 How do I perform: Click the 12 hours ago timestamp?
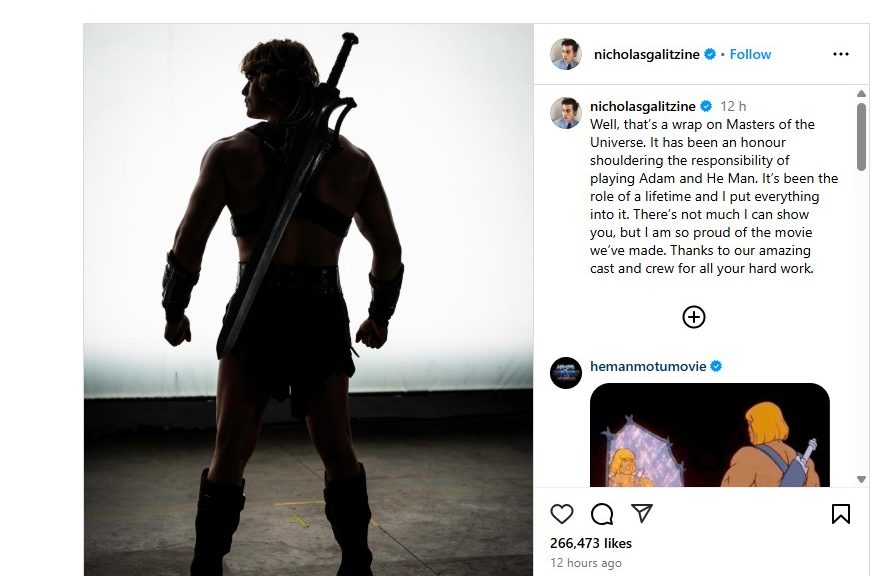[x=586, y=563]
